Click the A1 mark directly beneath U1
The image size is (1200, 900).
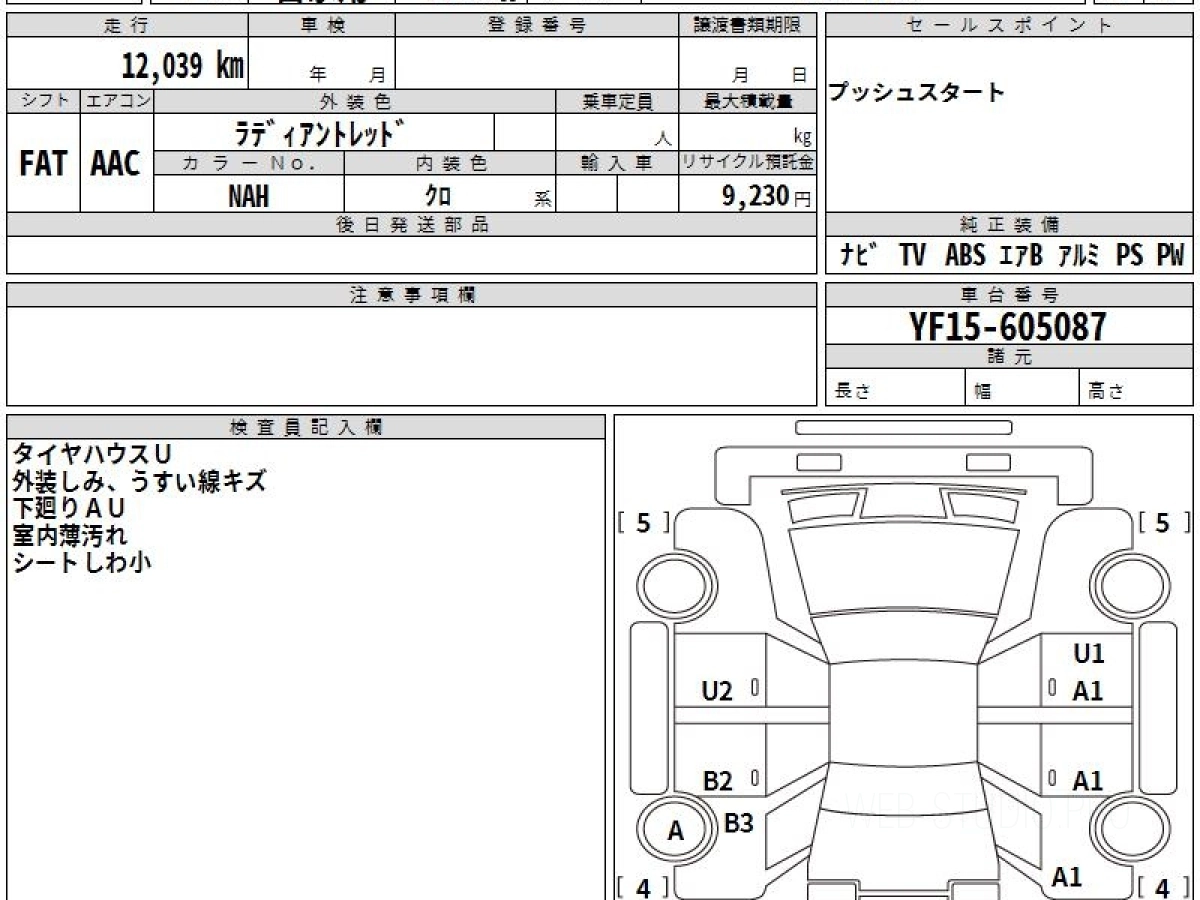1088,691
